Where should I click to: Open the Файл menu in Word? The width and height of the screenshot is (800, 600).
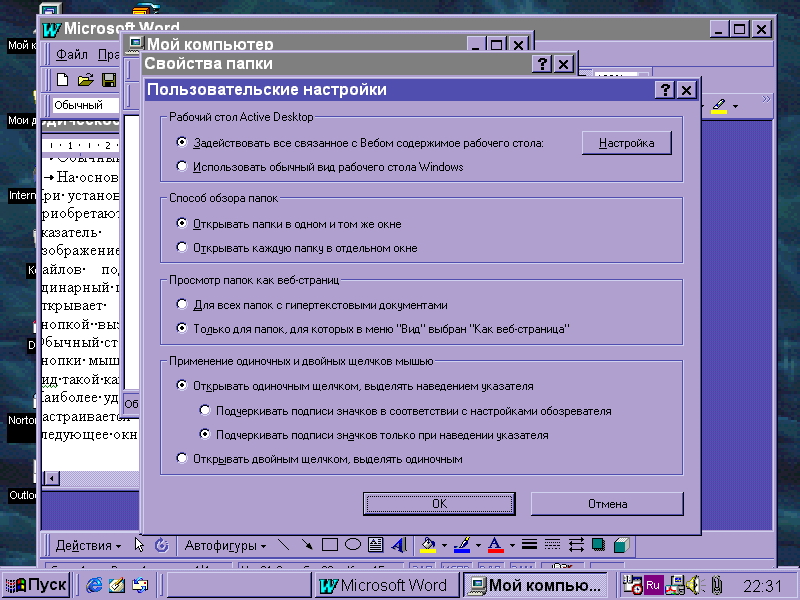[71, 54]
